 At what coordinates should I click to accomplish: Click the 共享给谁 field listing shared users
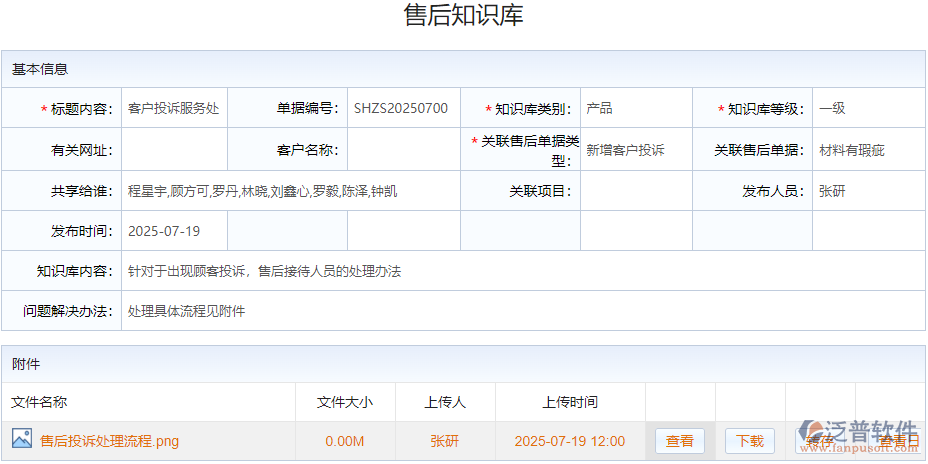point(290,191)
